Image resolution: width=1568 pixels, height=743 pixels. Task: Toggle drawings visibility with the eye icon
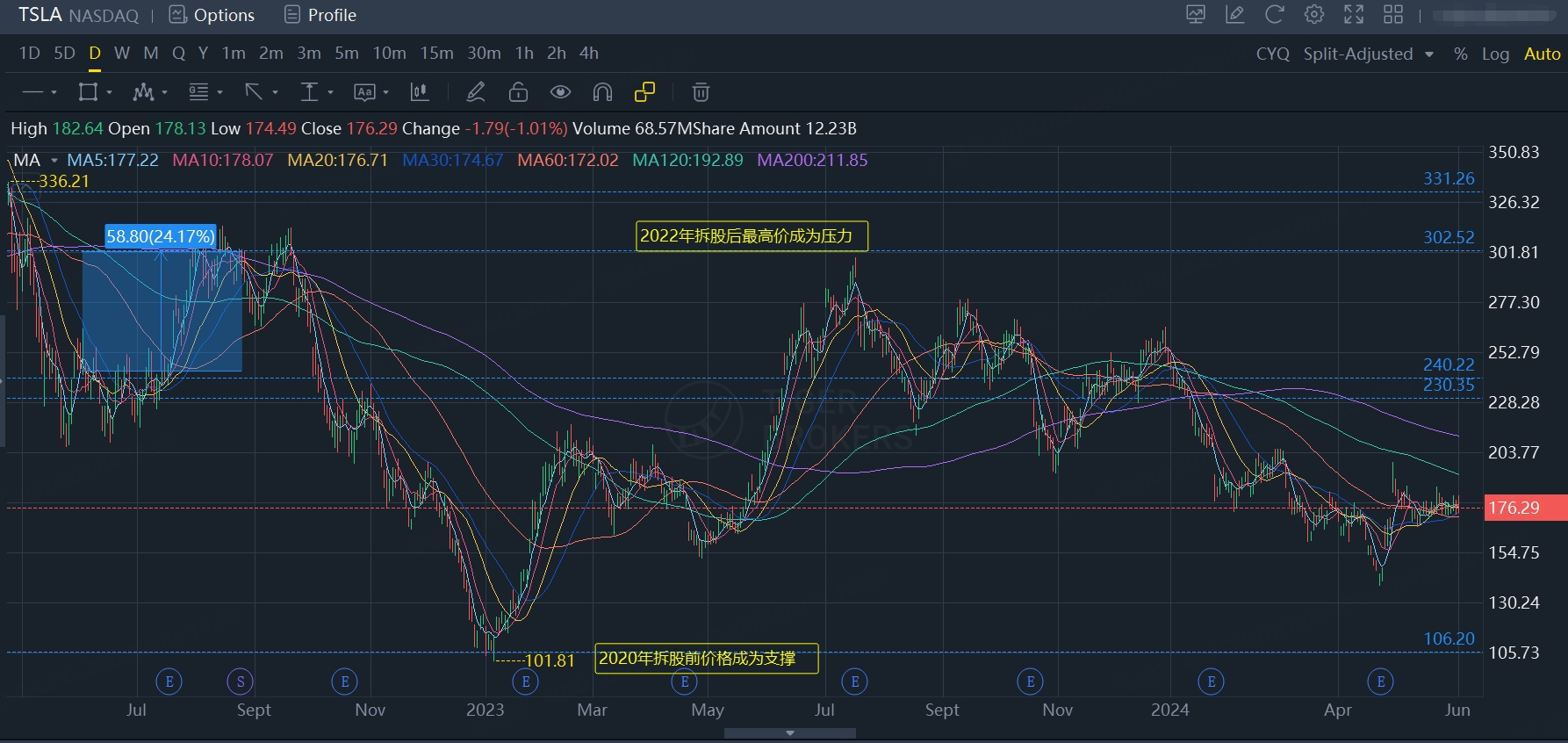[560, 92]
